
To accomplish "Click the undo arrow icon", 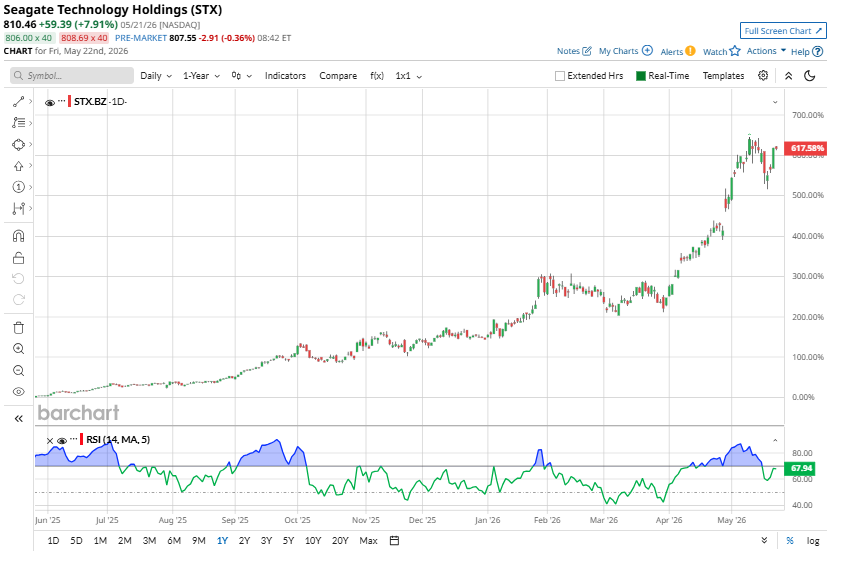I will pyautogui.click(x=18, y=279).
